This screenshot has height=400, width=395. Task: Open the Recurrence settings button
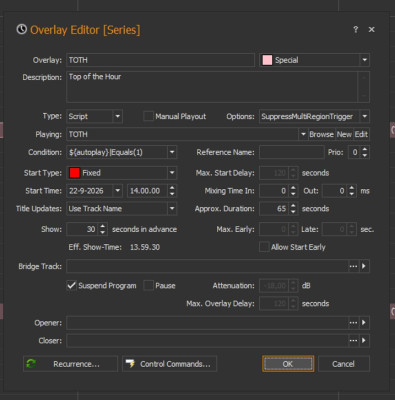click(x=70, y=364)
